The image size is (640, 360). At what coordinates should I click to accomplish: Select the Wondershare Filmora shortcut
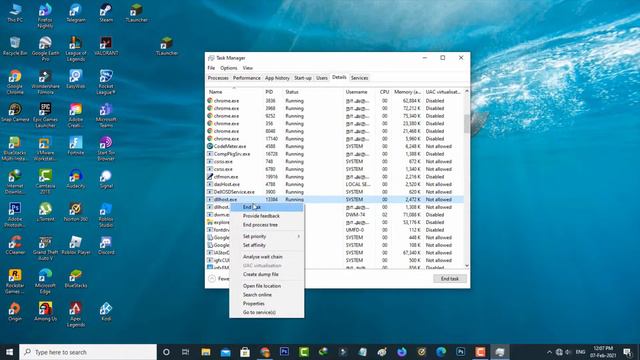(45, 82)
